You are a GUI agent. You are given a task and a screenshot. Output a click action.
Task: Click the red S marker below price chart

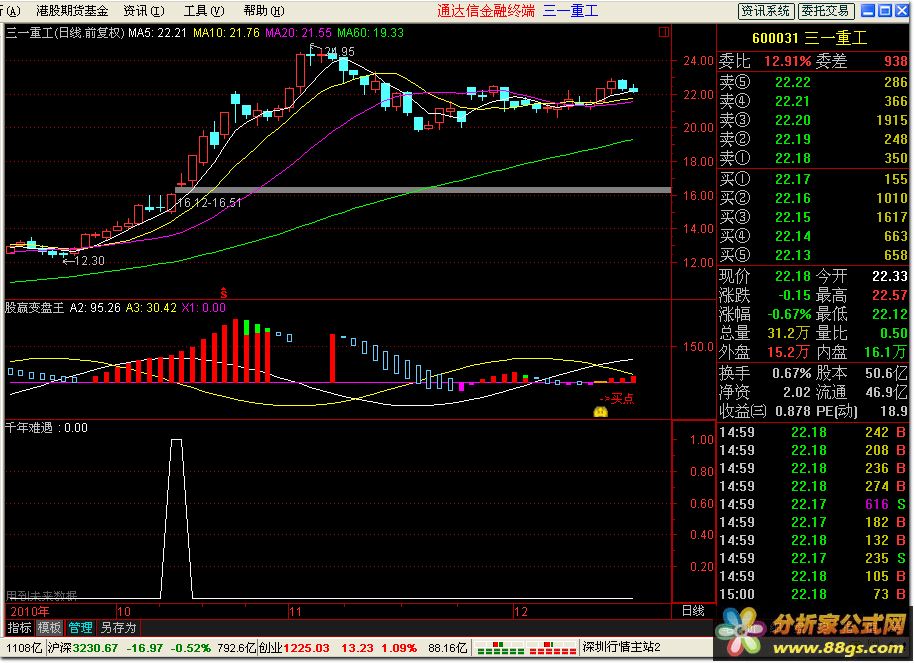[x=223, y=293]
